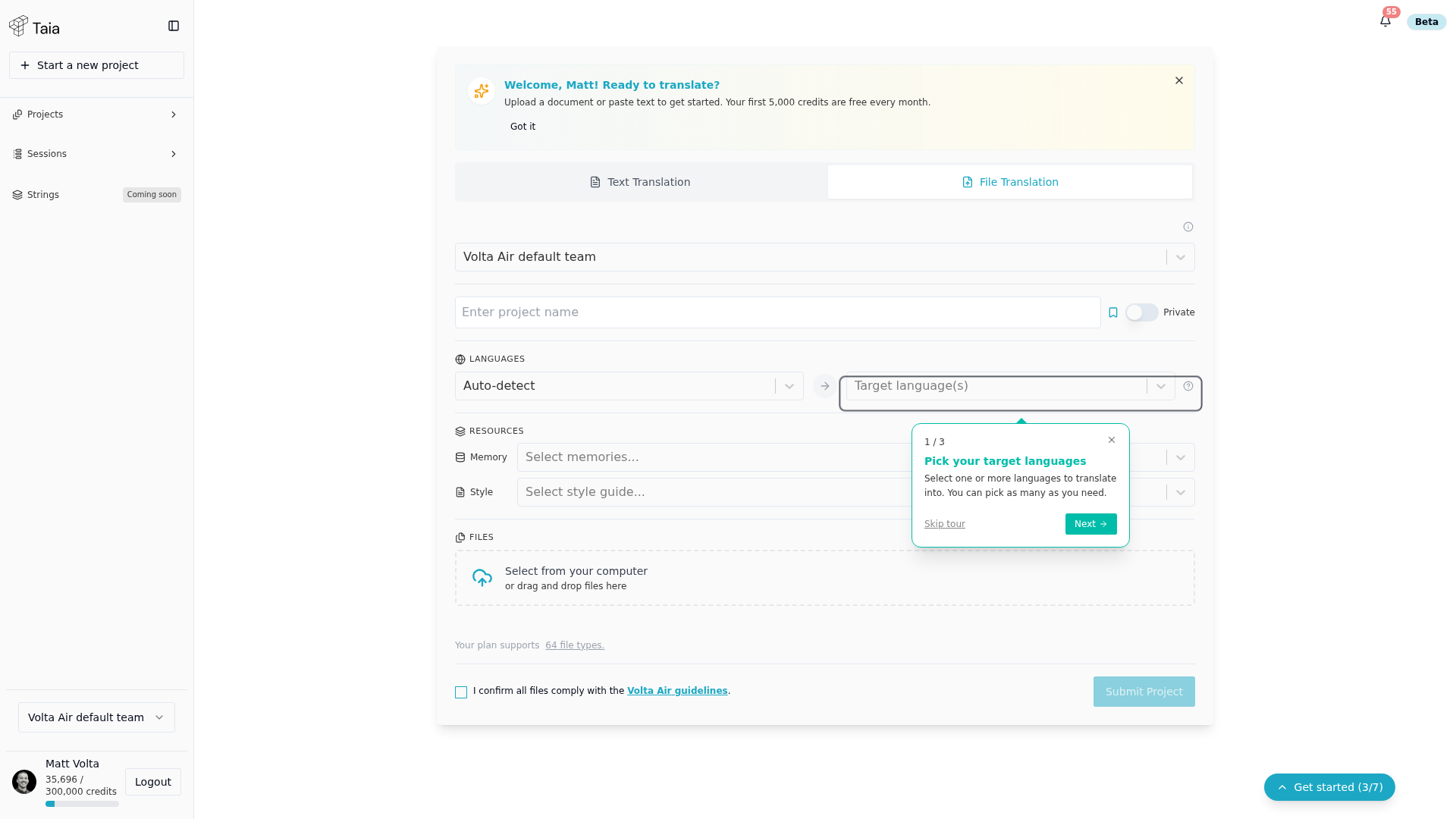The height and width of the screenshot is (819, 1456).
Task: Expand the Sessions section
Action: pyautogui.click(x=96, y=154)
